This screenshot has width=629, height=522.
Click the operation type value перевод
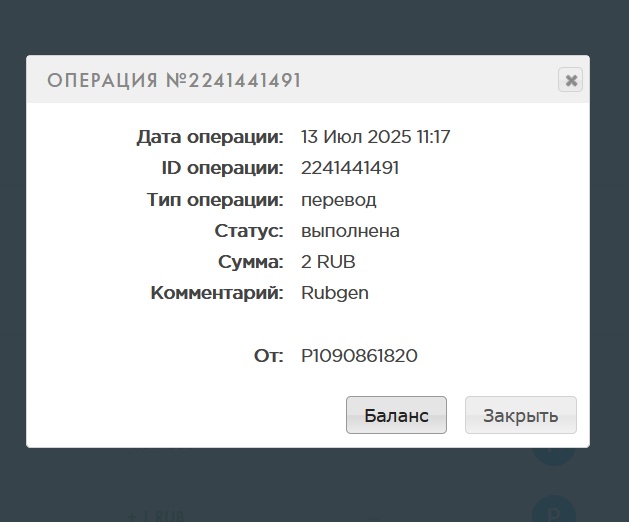tap(338, 200)
